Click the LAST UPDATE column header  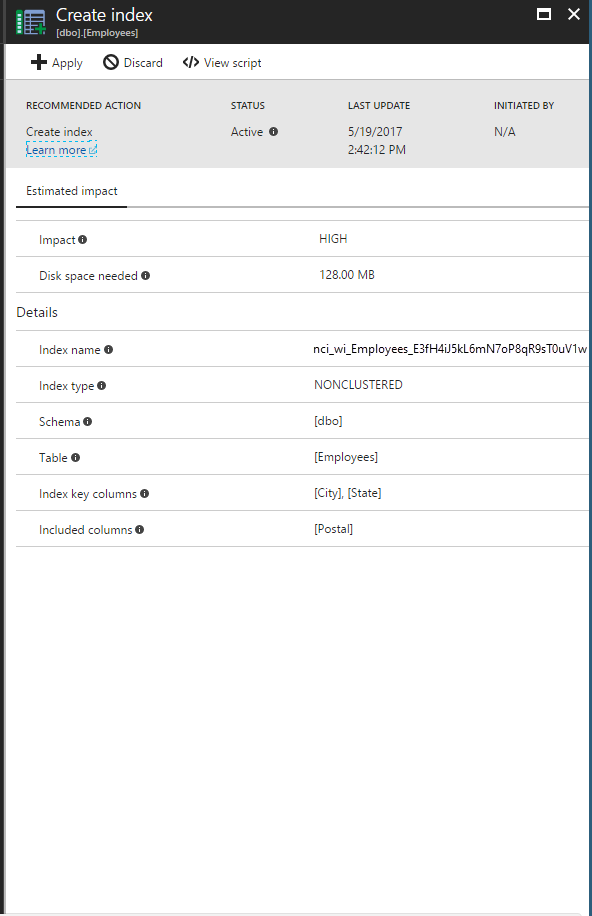coord(379,105)
